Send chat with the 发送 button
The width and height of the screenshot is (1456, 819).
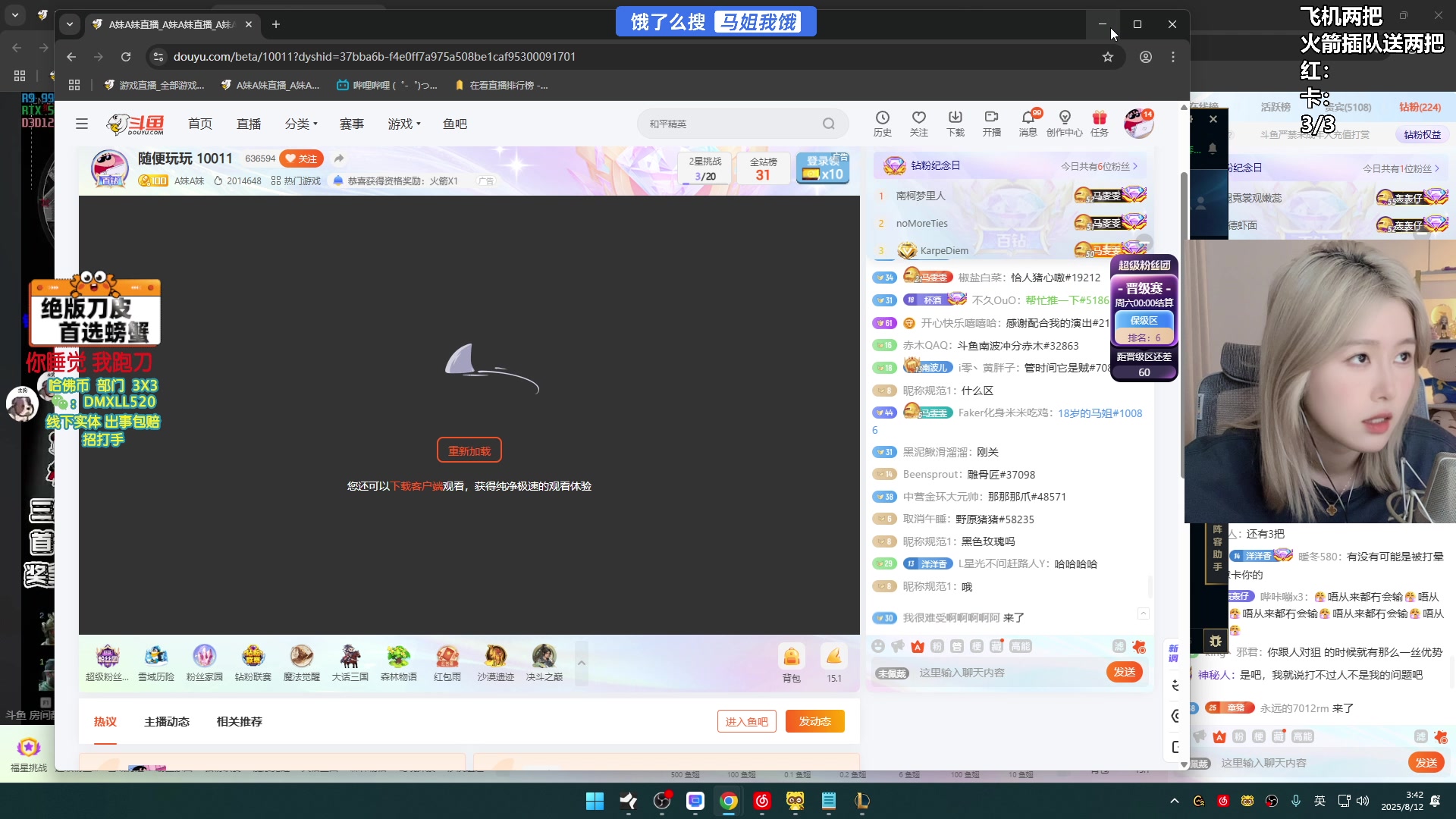click(x=1125, y=672)
